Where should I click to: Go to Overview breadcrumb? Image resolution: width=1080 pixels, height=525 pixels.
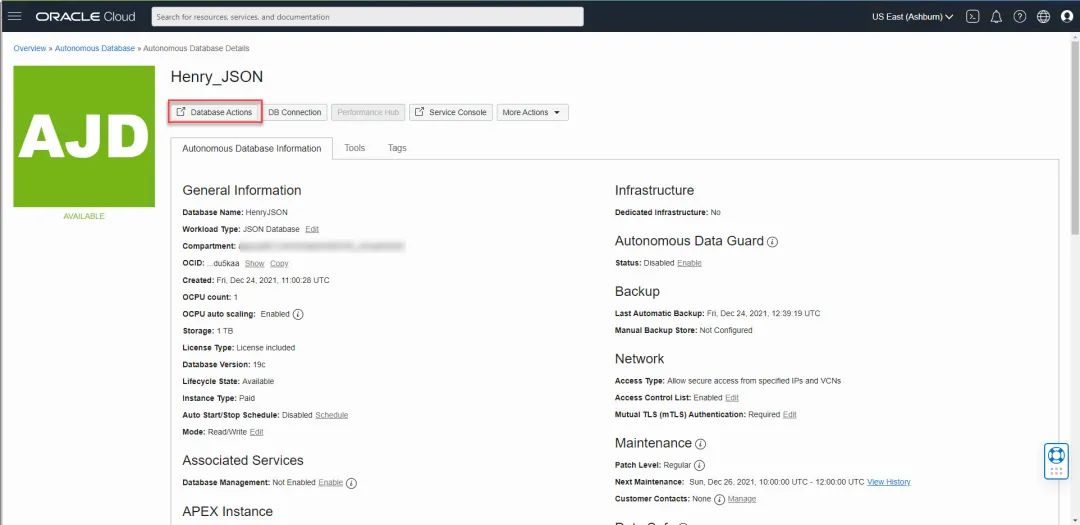click(x=30, y=48)
